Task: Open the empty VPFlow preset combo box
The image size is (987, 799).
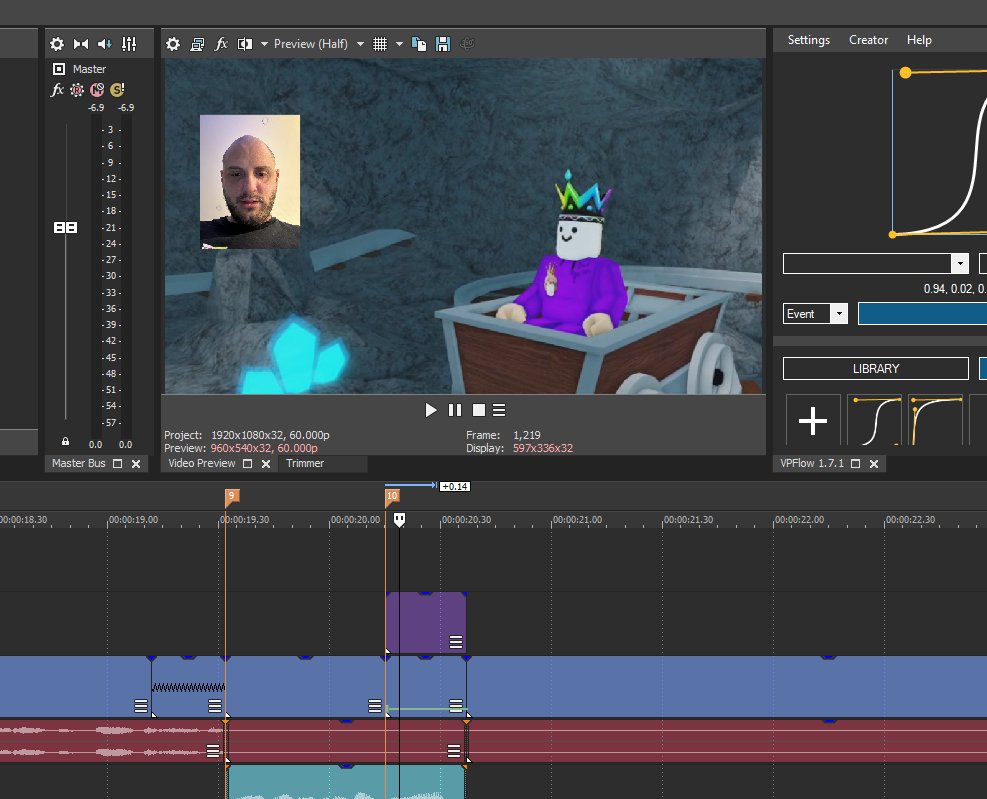Action: 875,263
